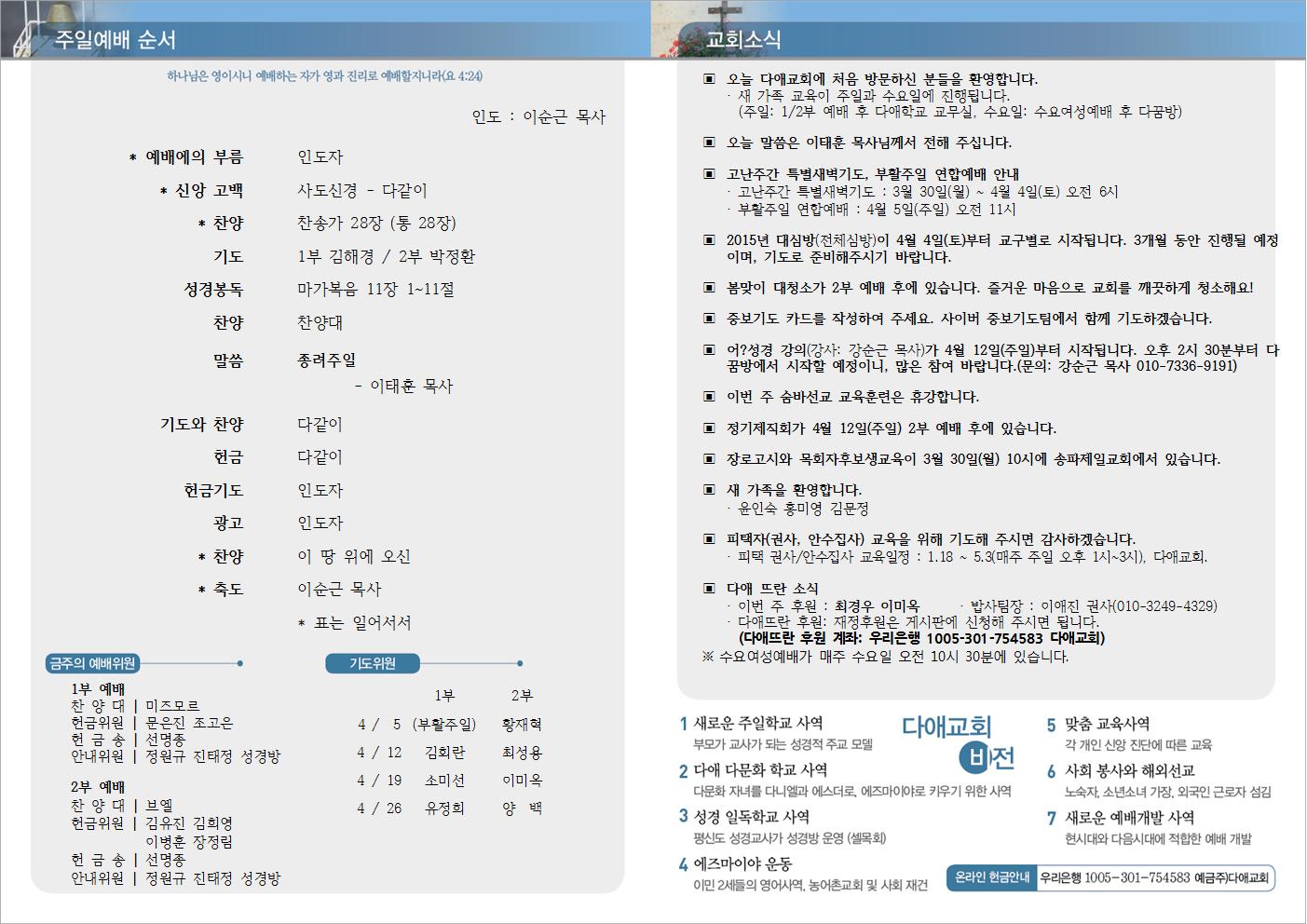The image size is (1307, 924).
Task: Click square bullet beside 봄맞이 대청소 announcement
Action: click(710, 288)
